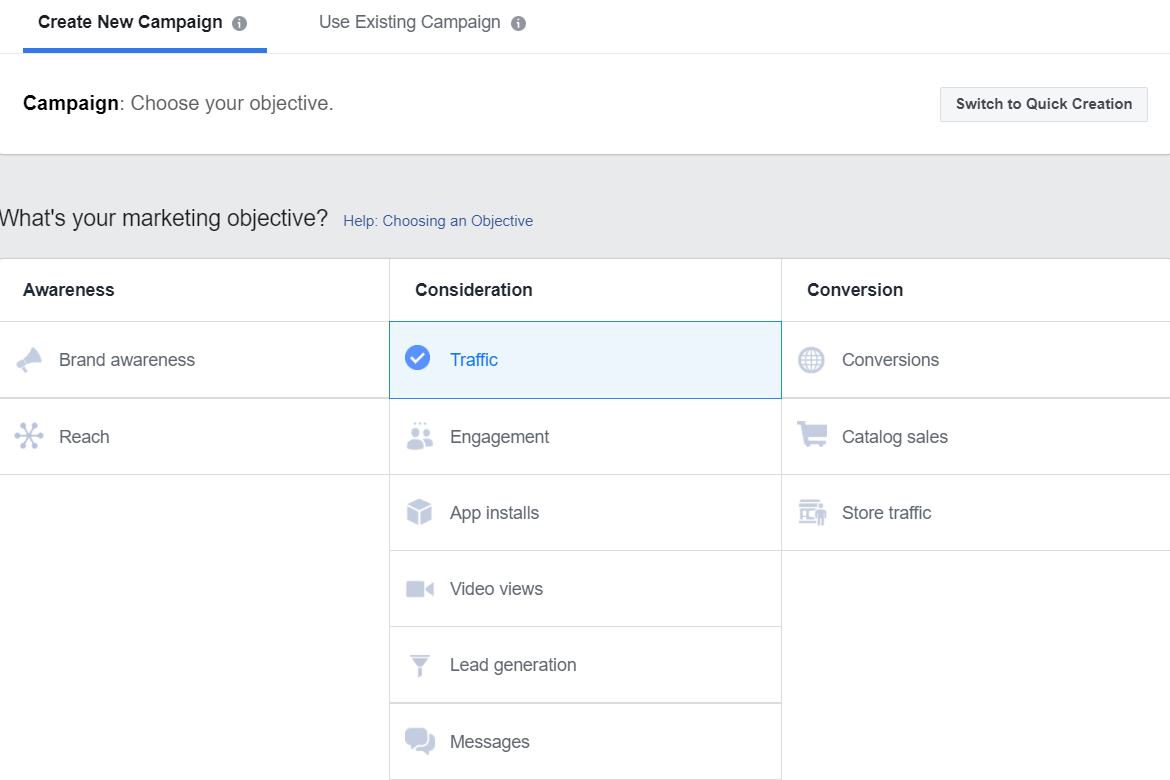The height and width of the screenshot is (780, 1170).
Task: Open info tooltip beside Create New Campaign
Action: click(x=239, y=23)
